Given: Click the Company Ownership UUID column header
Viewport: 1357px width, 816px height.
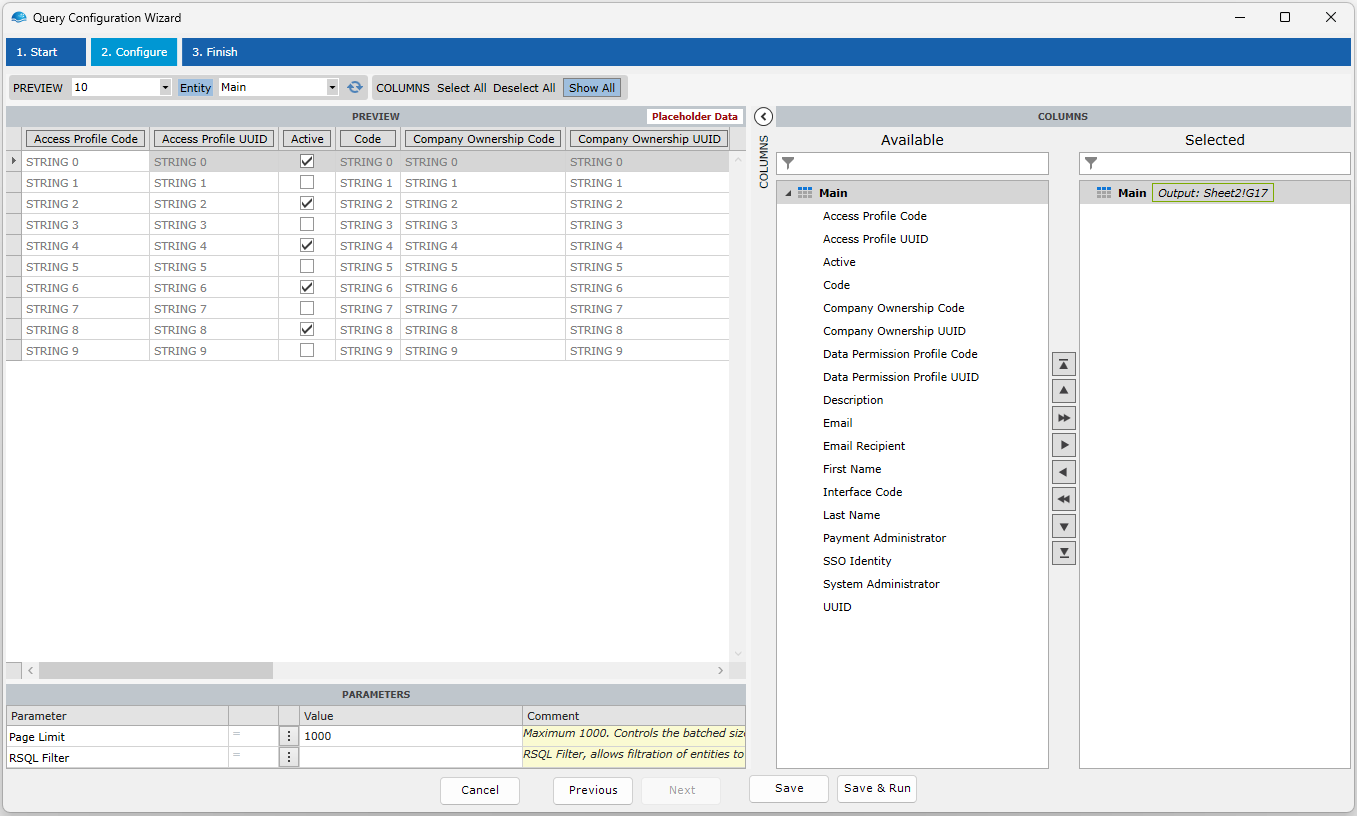Looking at the screenshot, I should [x=649, y=139].
